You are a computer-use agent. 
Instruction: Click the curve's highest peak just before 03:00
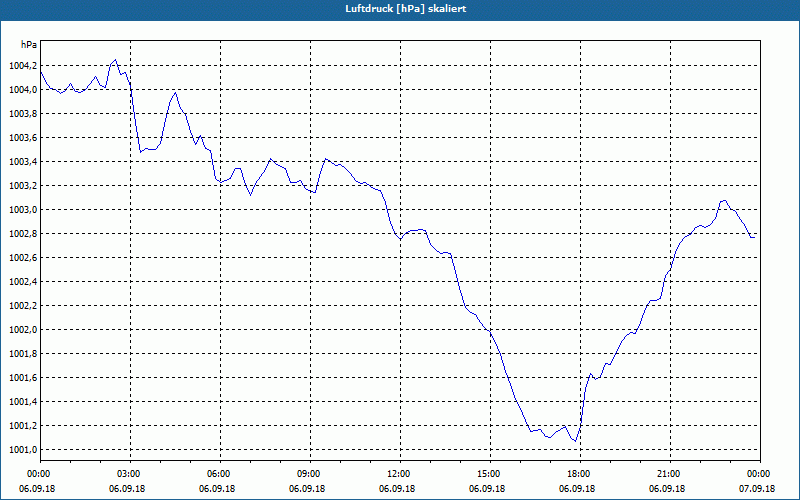point(115,60)
